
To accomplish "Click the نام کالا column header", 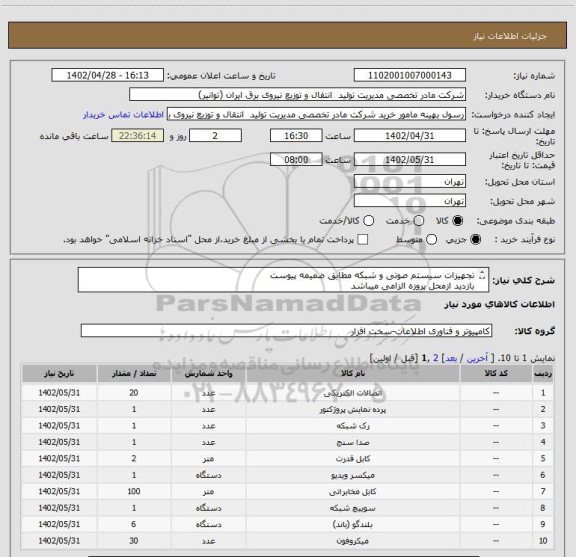I will 353,373.
